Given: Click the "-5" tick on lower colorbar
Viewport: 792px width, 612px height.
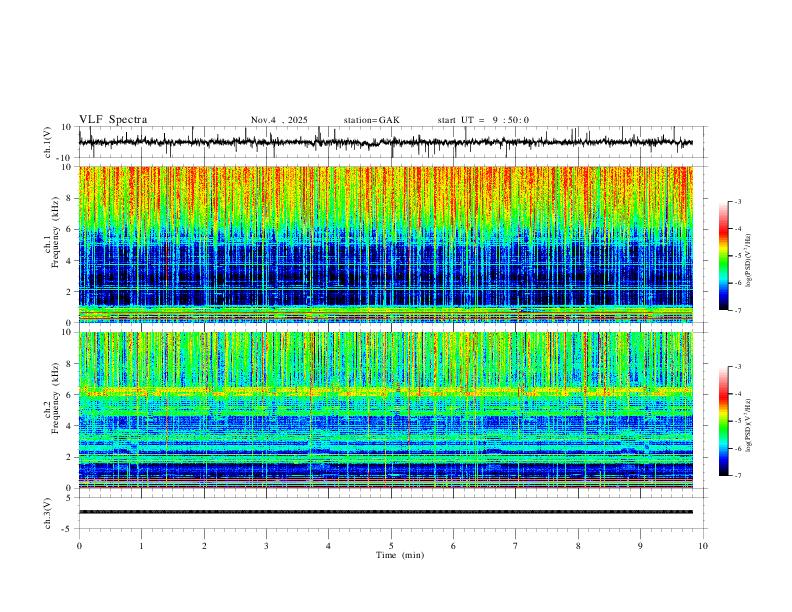Looking at the screenshot, I should pos(737,421).
